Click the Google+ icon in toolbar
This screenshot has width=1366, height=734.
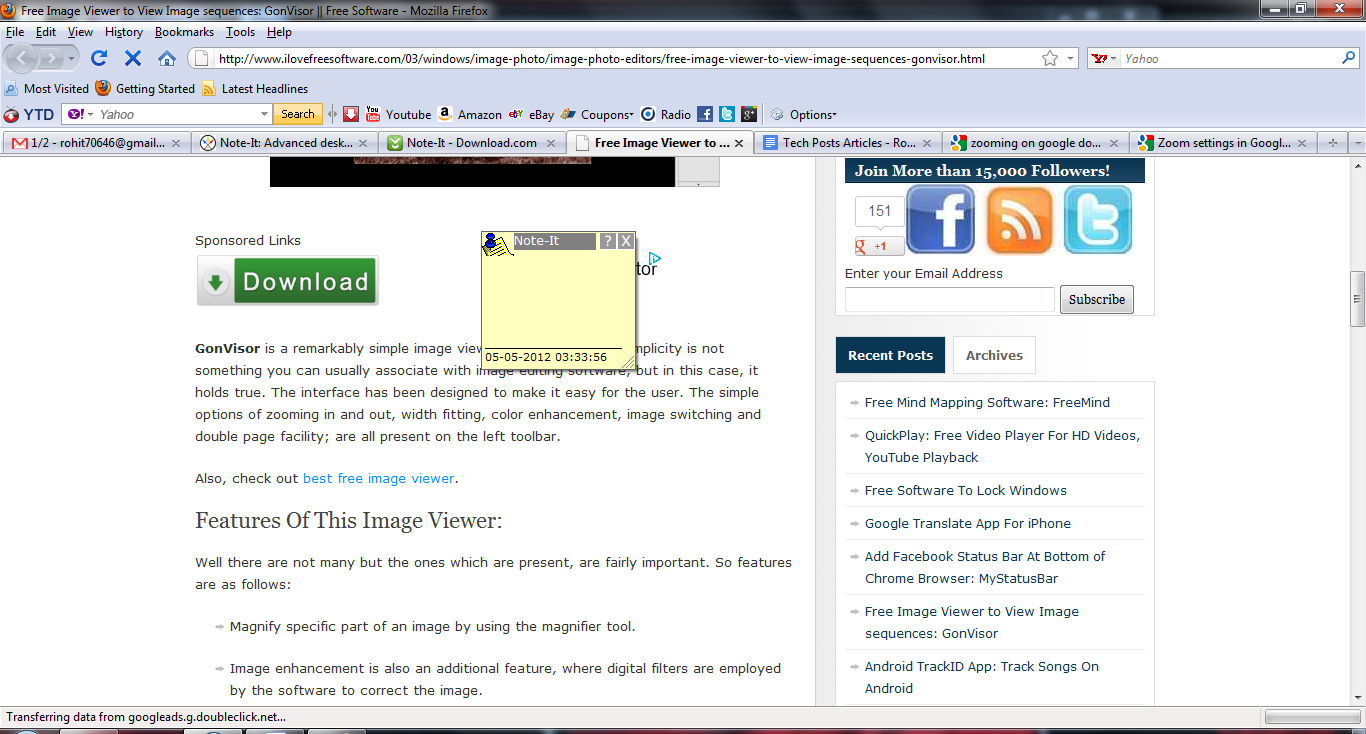(x=749, y=114)
